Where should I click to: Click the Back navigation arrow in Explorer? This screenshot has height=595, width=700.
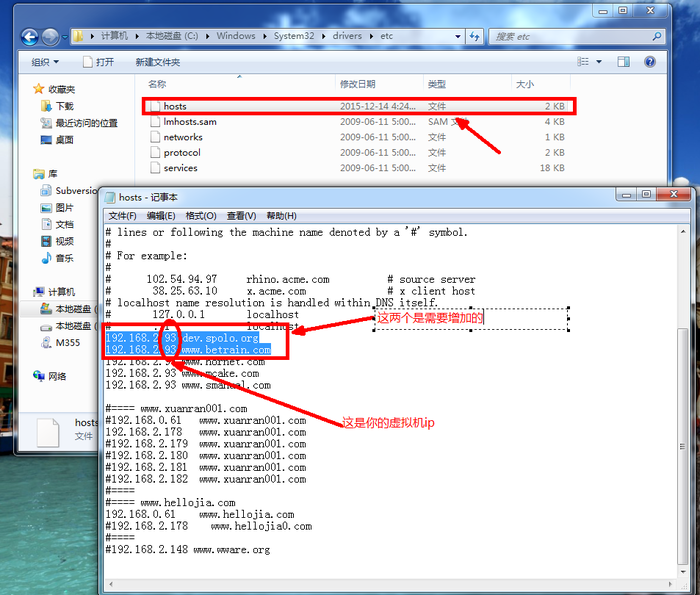coord(30,37)
